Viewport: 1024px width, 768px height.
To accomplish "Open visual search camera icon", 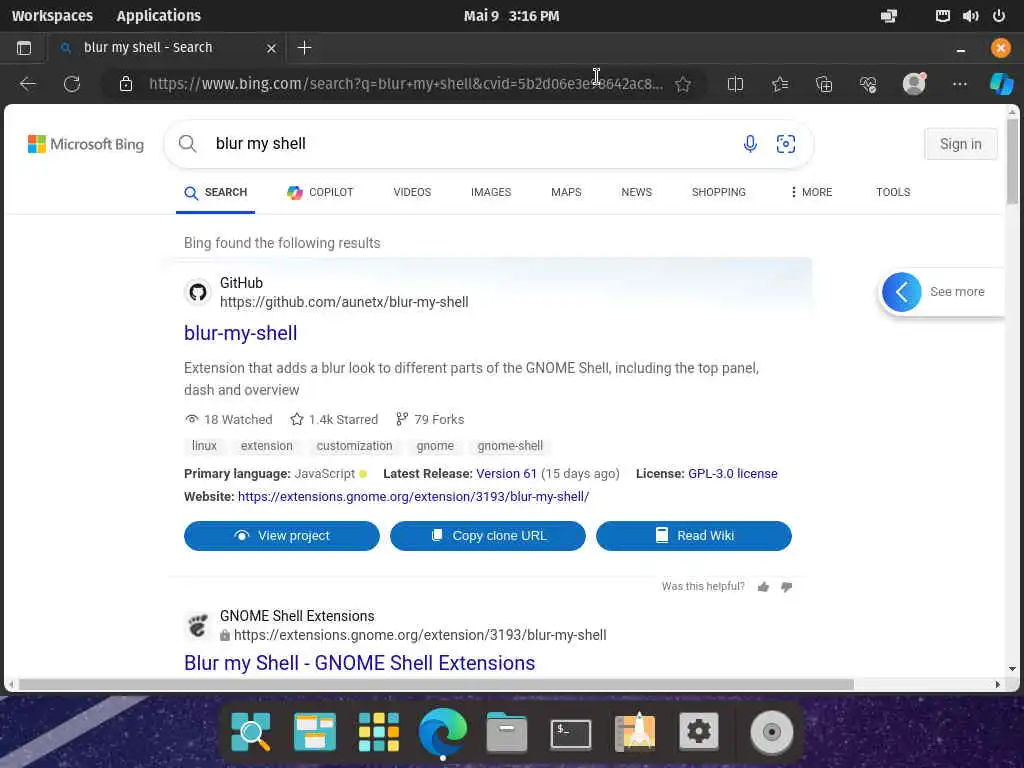I will click(786, 144).
